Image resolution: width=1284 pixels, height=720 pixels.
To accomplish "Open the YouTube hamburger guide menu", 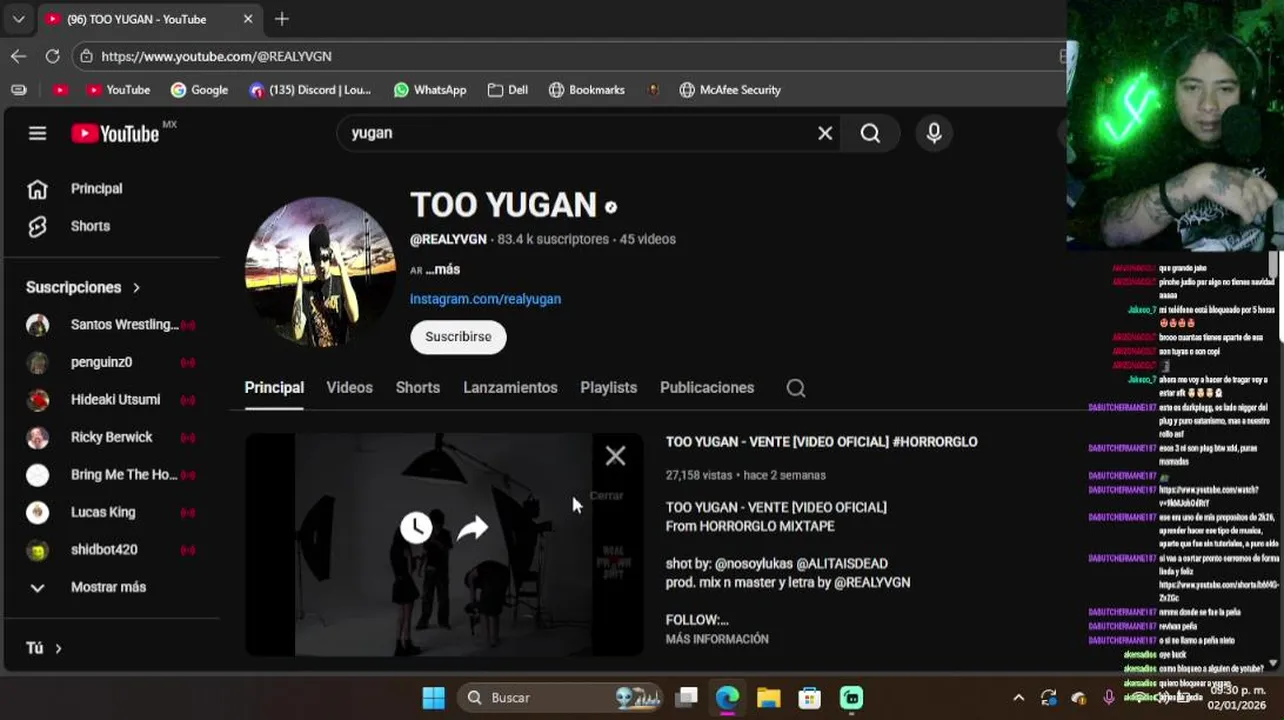I will coord(37,133).
